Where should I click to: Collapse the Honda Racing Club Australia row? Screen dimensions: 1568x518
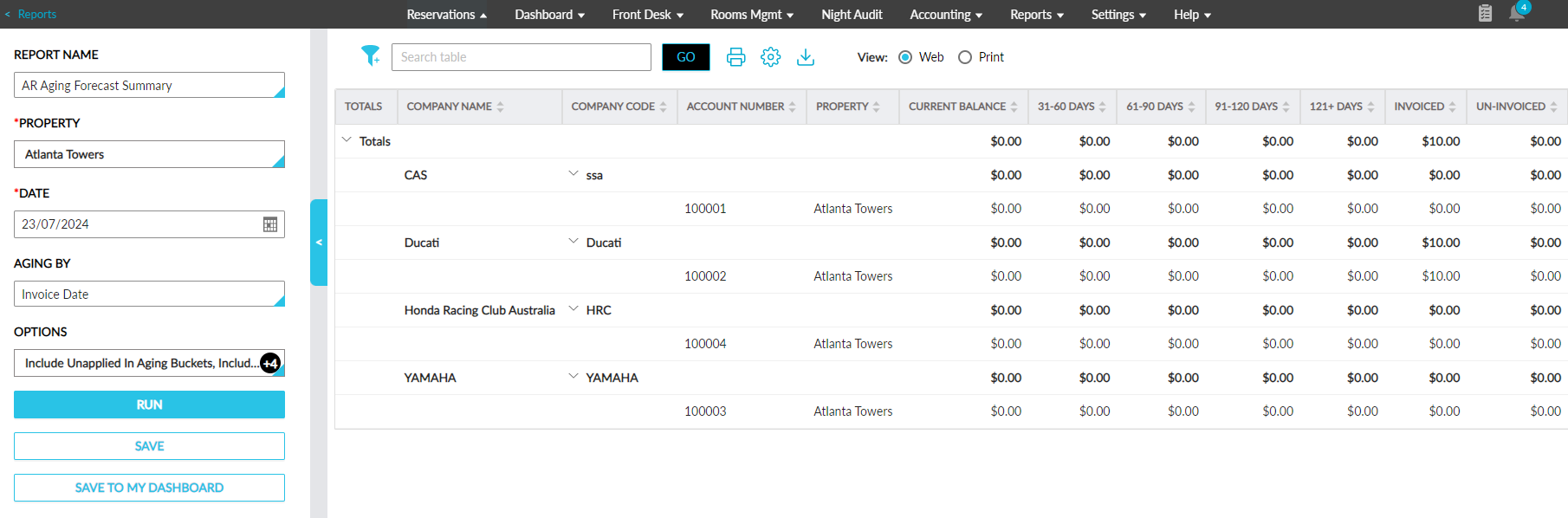point(573,308)
